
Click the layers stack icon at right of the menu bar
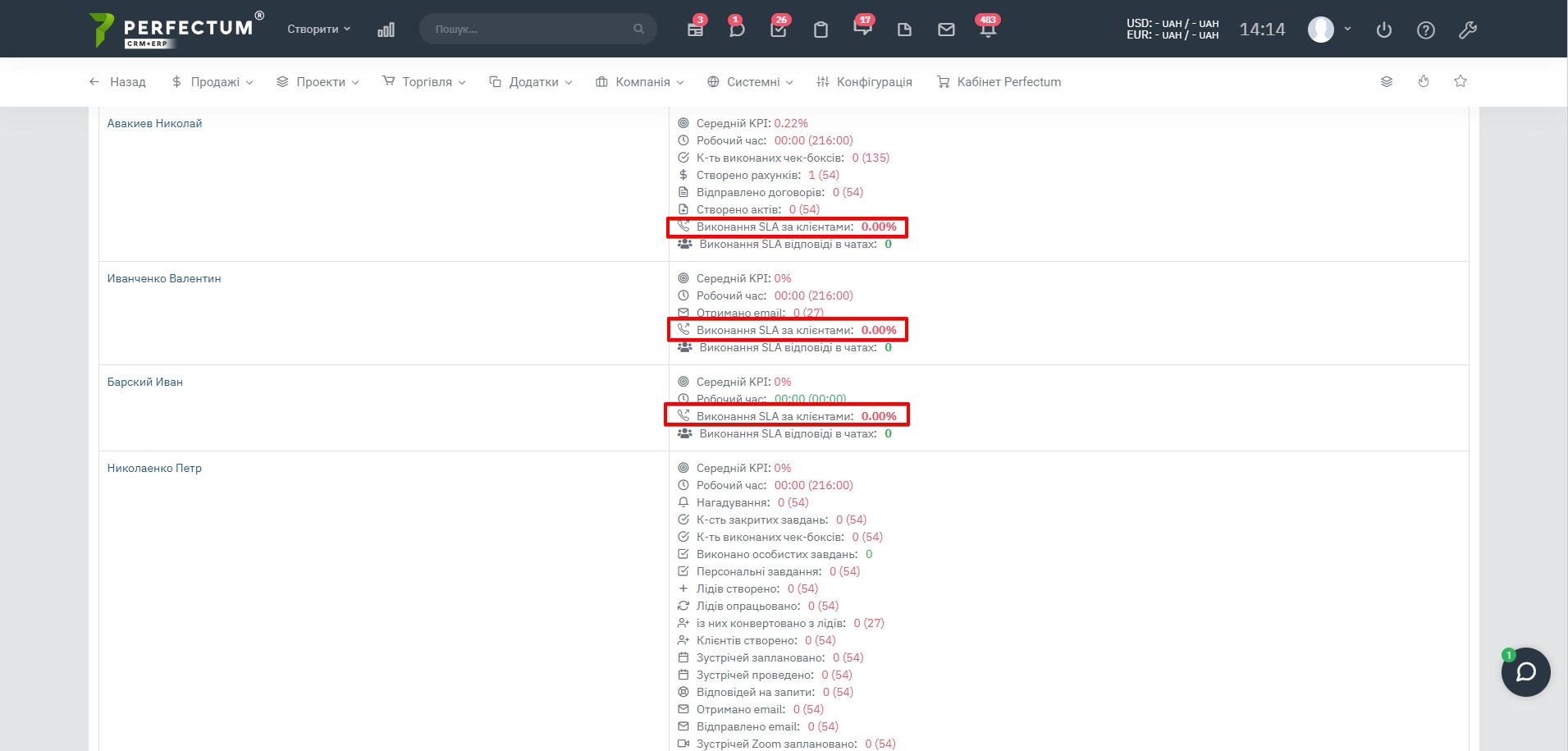(x=1387, y=81)
